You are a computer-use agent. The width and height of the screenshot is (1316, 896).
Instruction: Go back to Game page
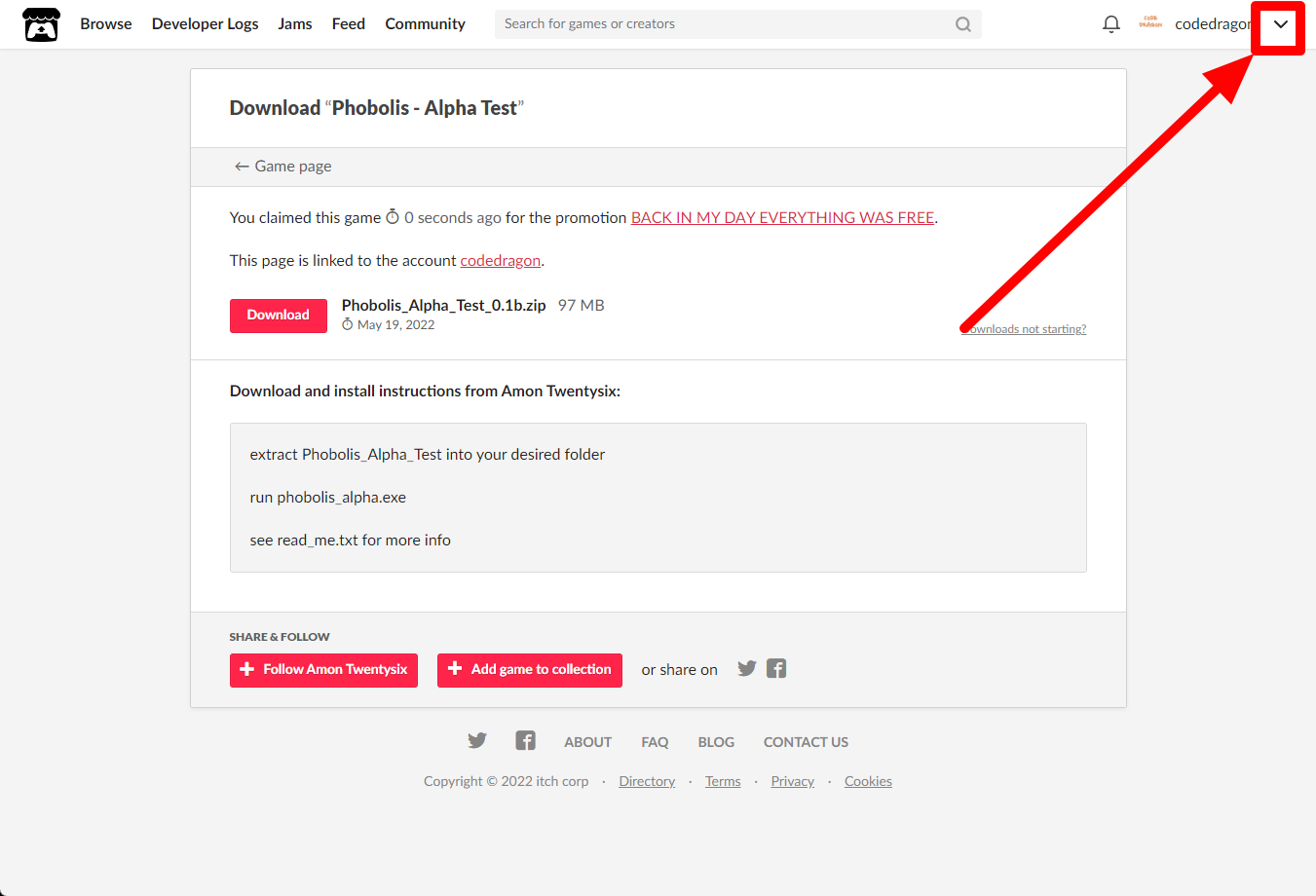pyautogui.click(x=283, y=167)
